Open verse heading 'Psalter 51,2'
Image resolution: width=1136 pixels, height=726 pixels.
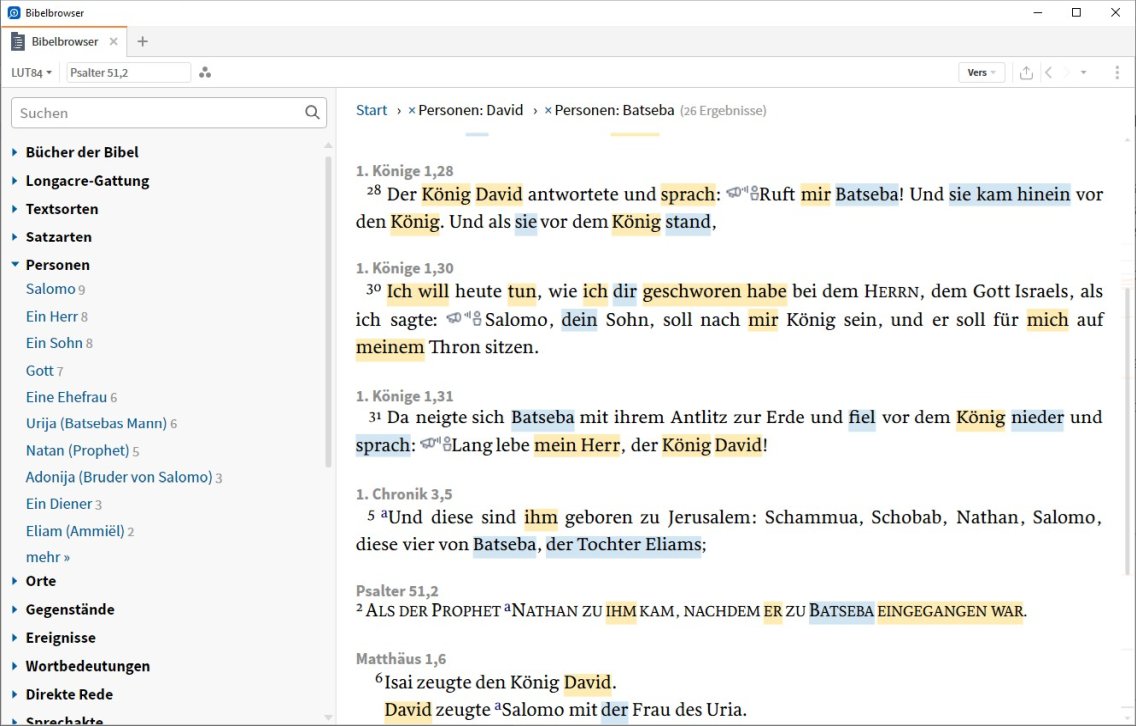click(397, 591)
